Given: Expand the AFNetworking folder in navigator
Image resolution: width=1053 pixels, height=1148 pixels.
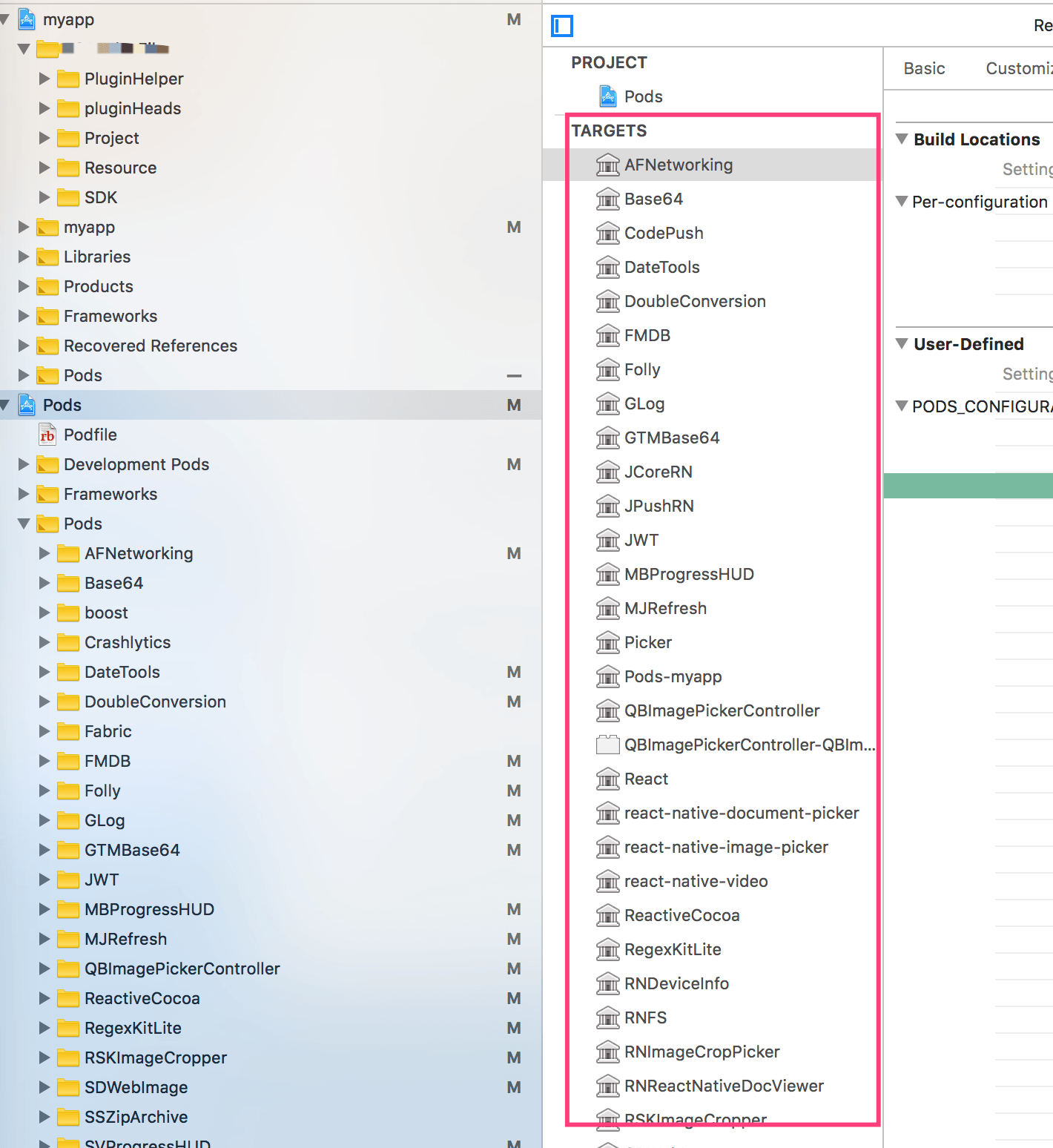Looking at the screenshot, I should (x=44, y=553).
